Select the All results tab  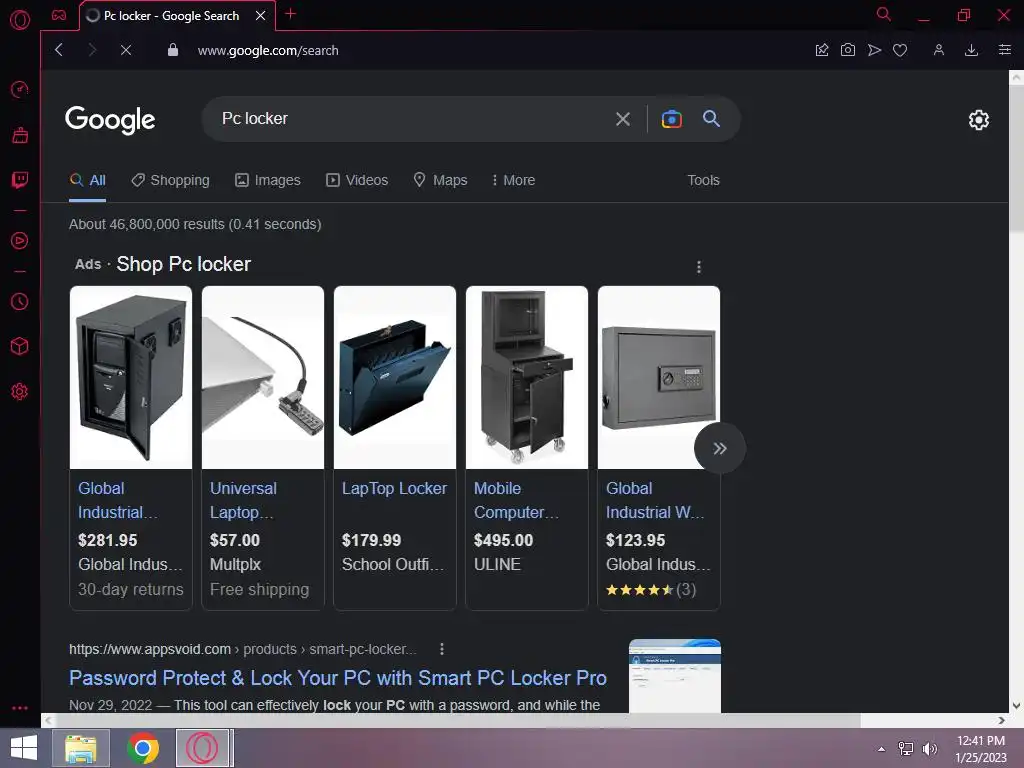pos(88,180)
